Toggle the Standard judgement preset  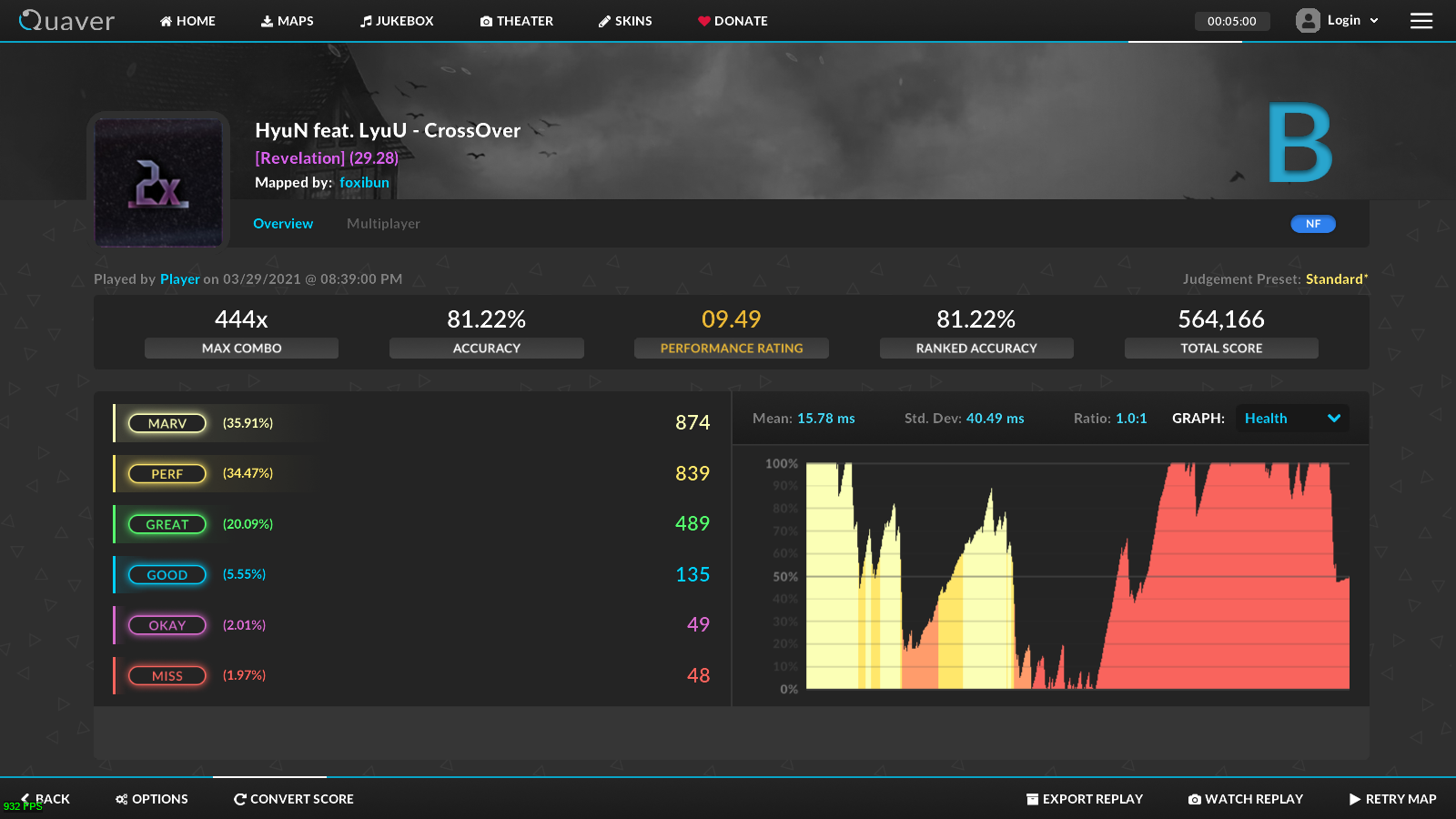(x=1336, y=279)
